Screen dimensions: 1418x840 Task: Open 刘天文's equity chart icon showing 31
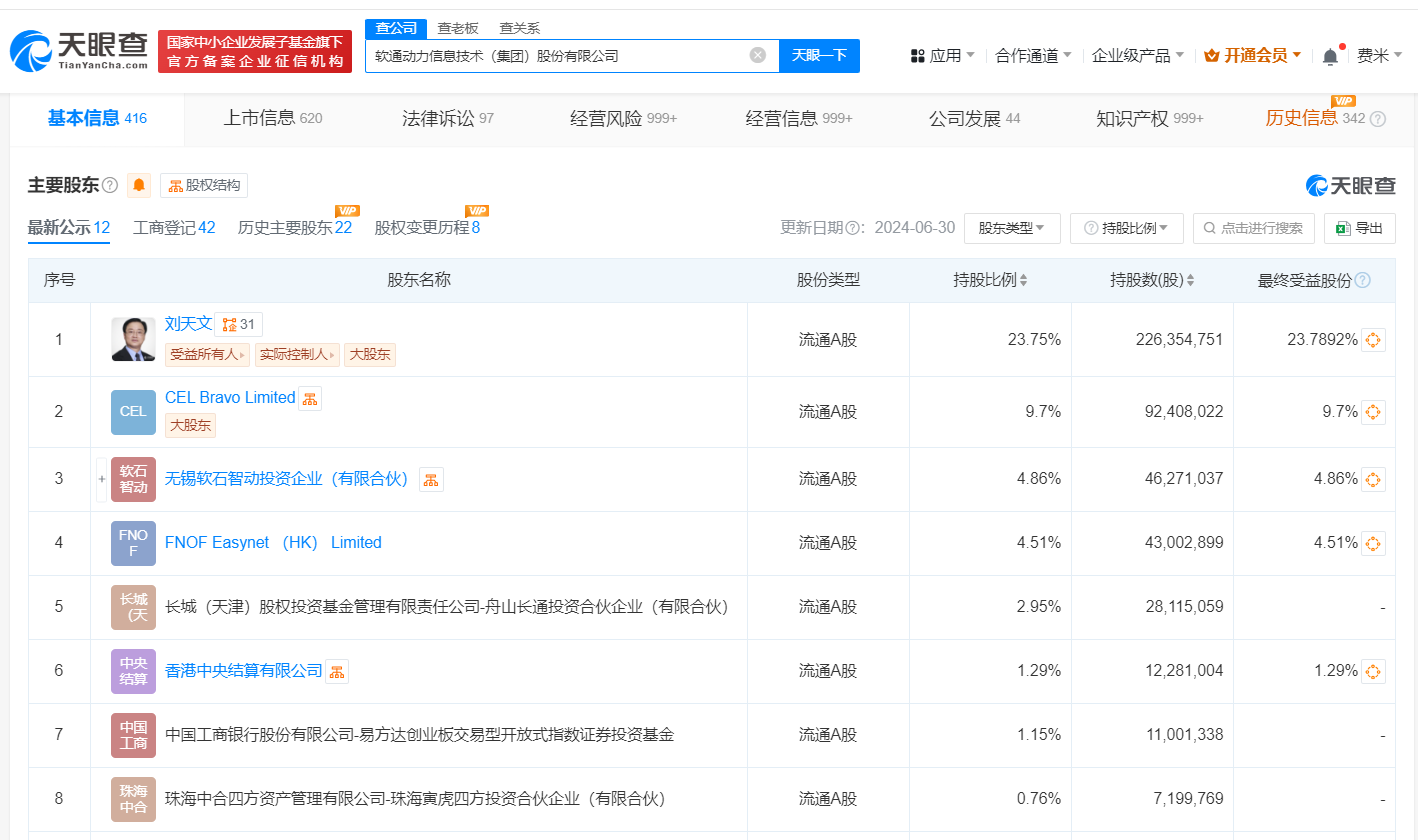[239, 324]
